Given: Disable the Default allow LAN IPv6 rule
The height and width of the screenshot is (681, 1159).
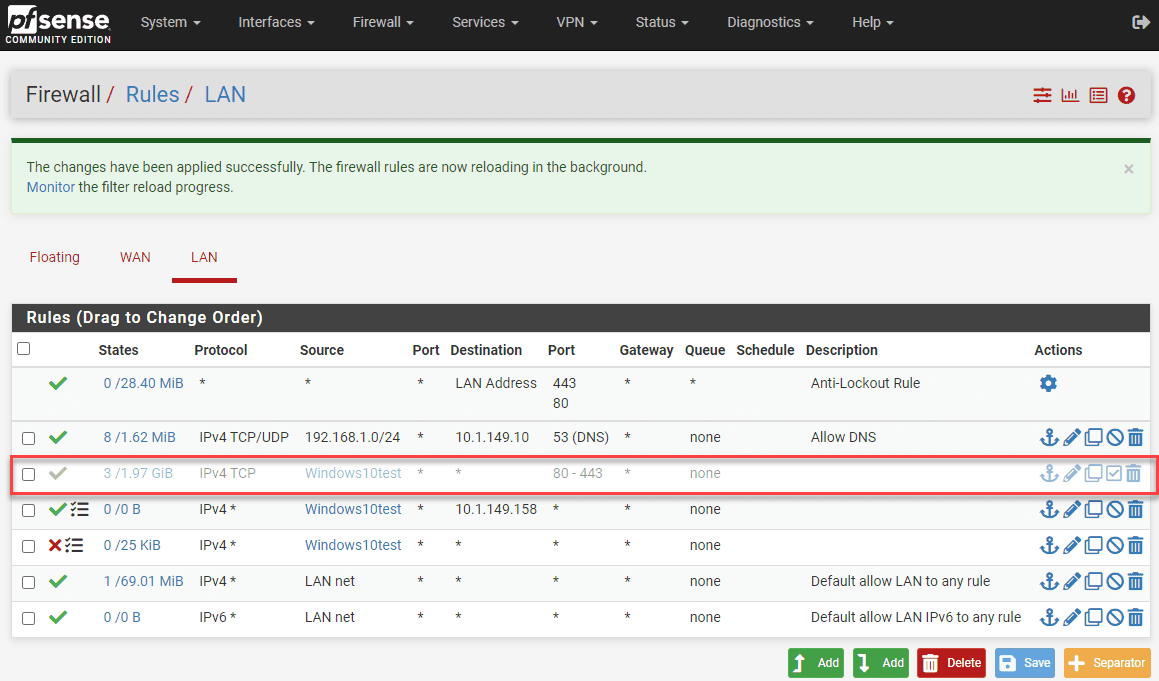Looking at the screenshot, I should [1114, 617].
